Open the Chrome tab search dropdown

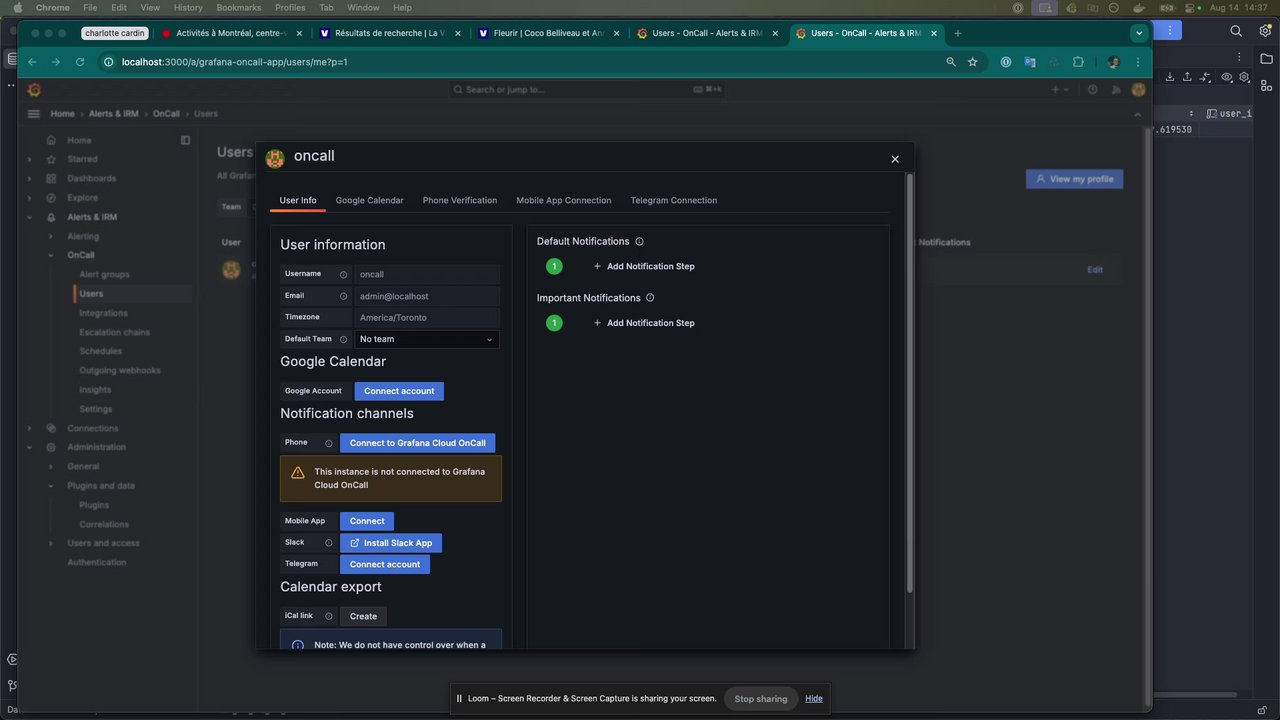click(1138, 33)
